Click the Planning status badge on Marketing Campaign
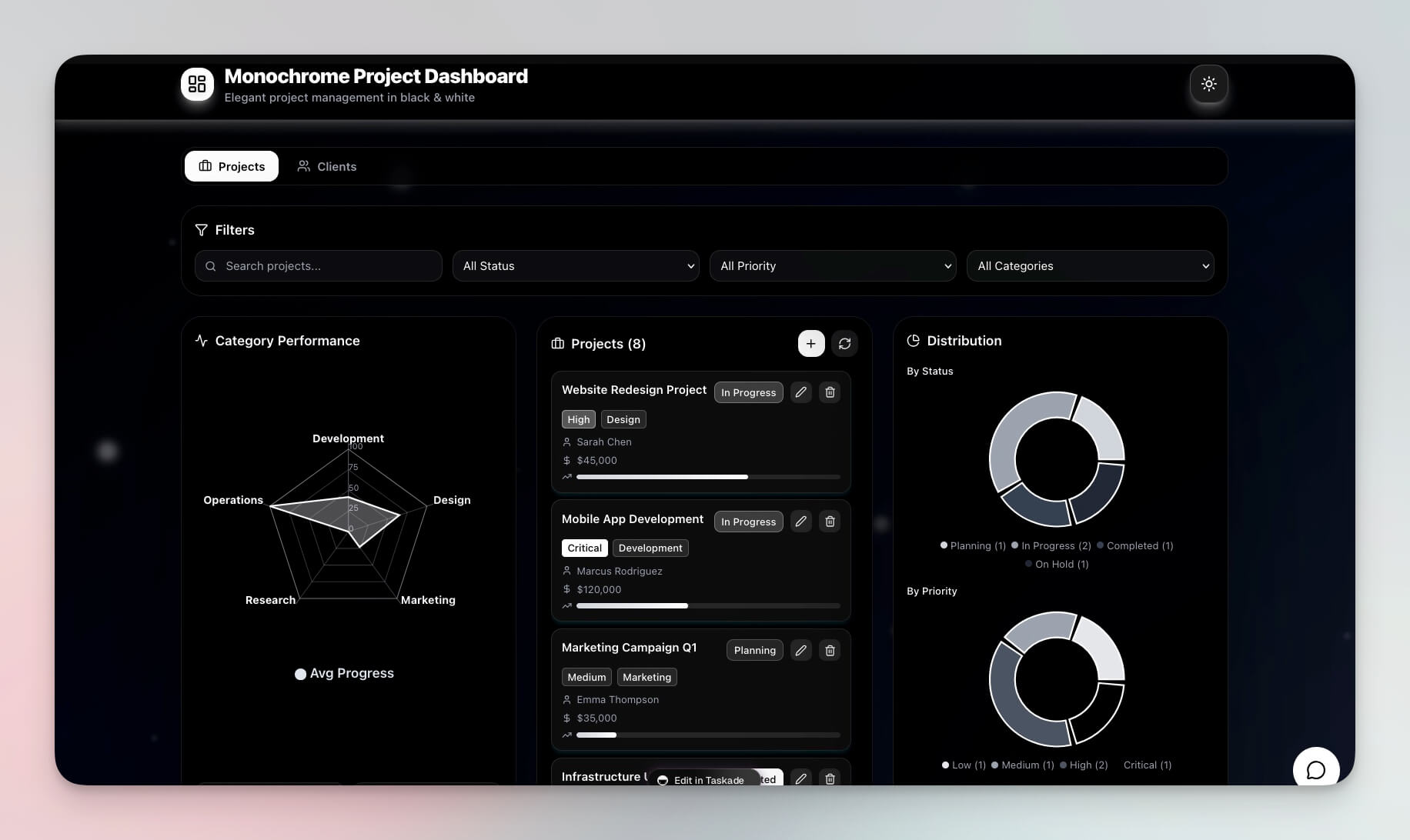The height and width of the screenshot is (840, 1410). coord(754,650)
